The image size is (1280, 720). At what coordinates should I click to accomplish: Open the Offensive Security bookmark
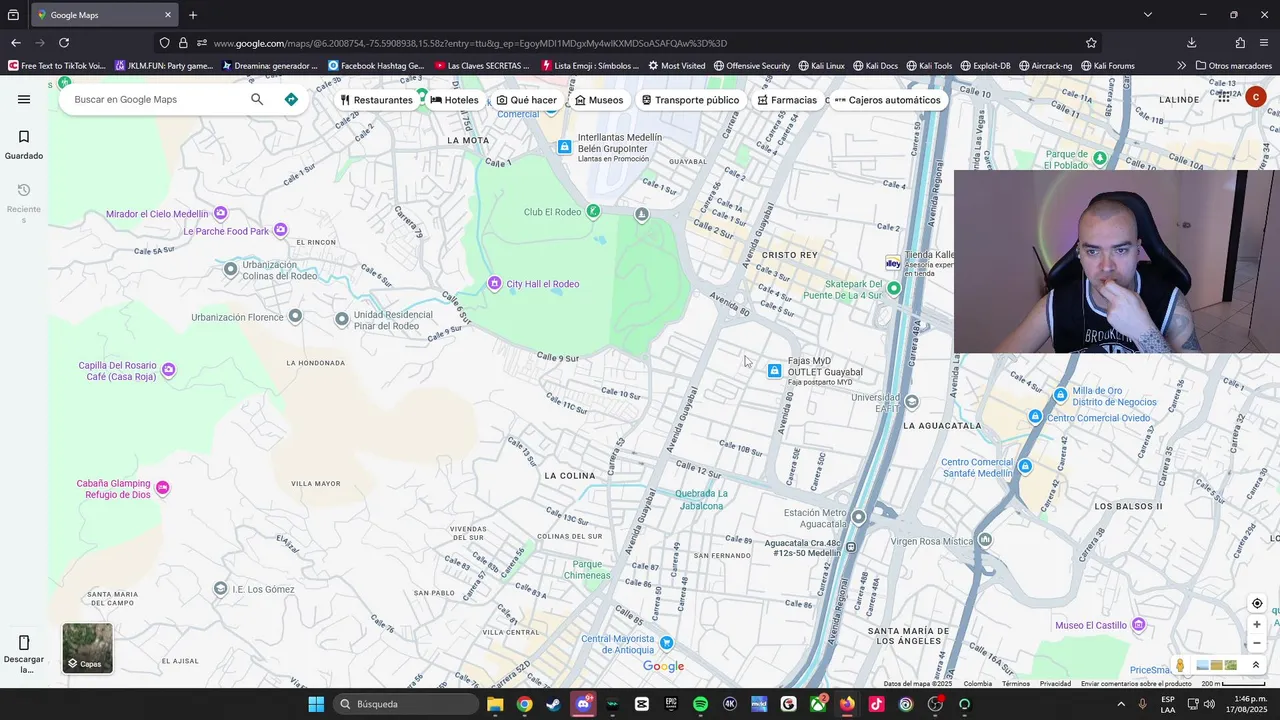tap(752, 66)
